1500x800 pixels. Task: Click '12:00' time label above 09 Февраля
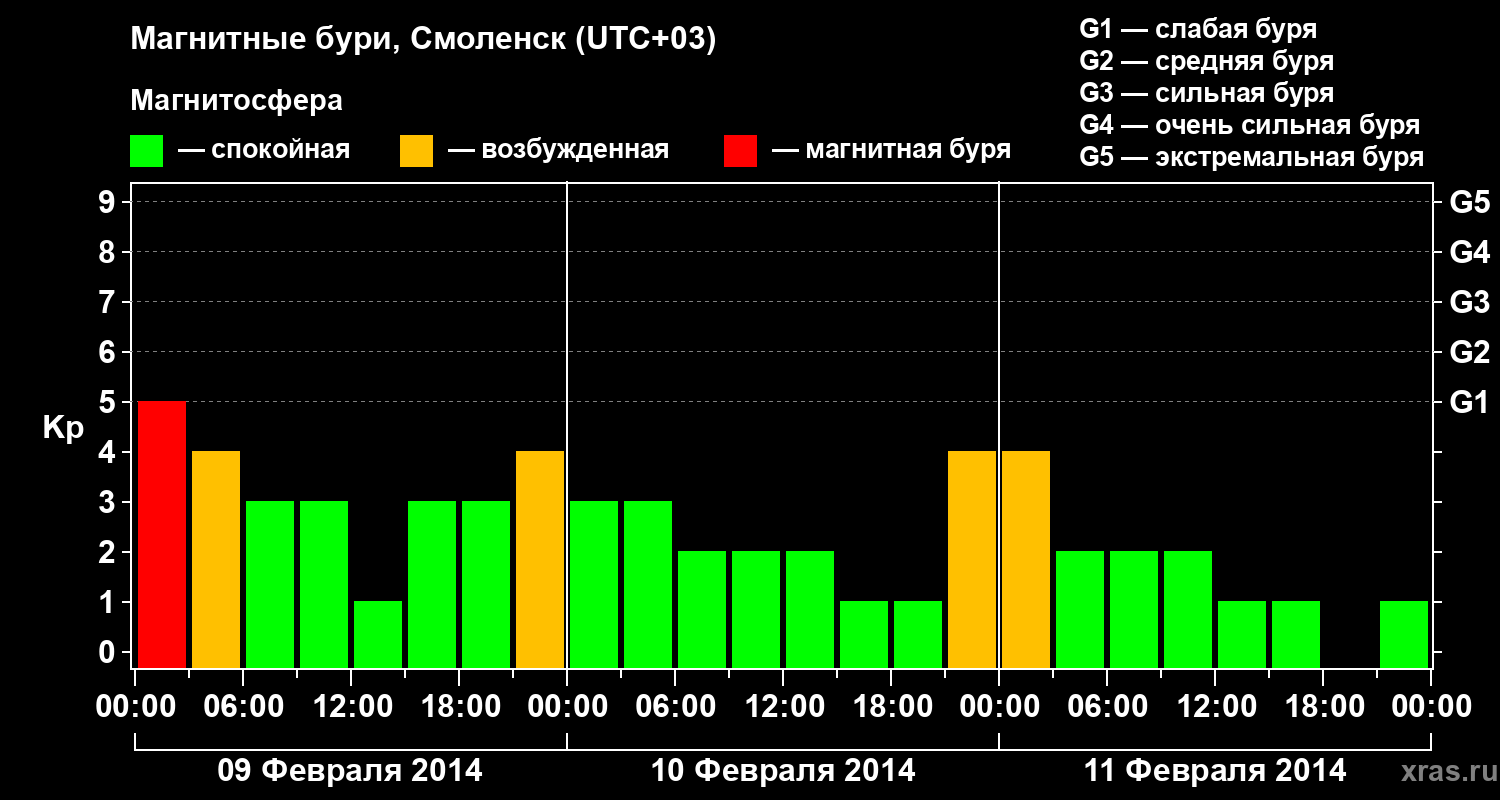(351, 706)
